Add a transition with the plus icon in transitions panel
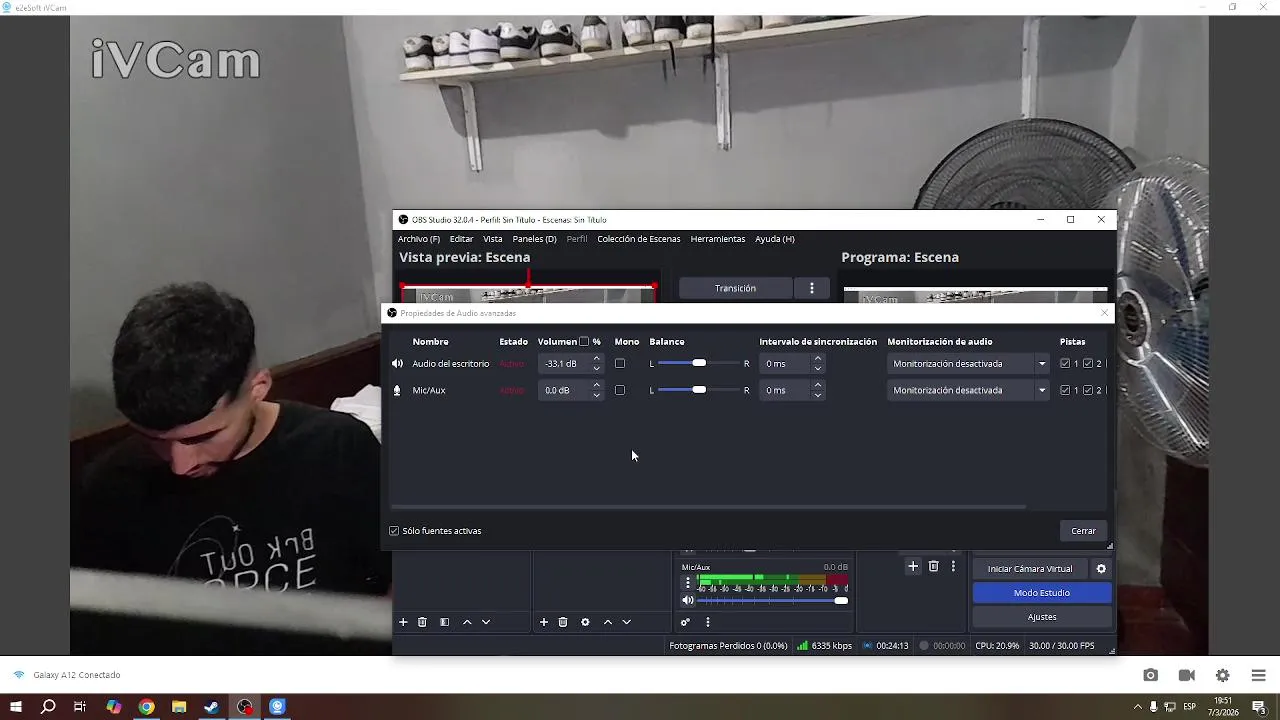The width and height of the screenshot is (1280, 720). [913, 566]
